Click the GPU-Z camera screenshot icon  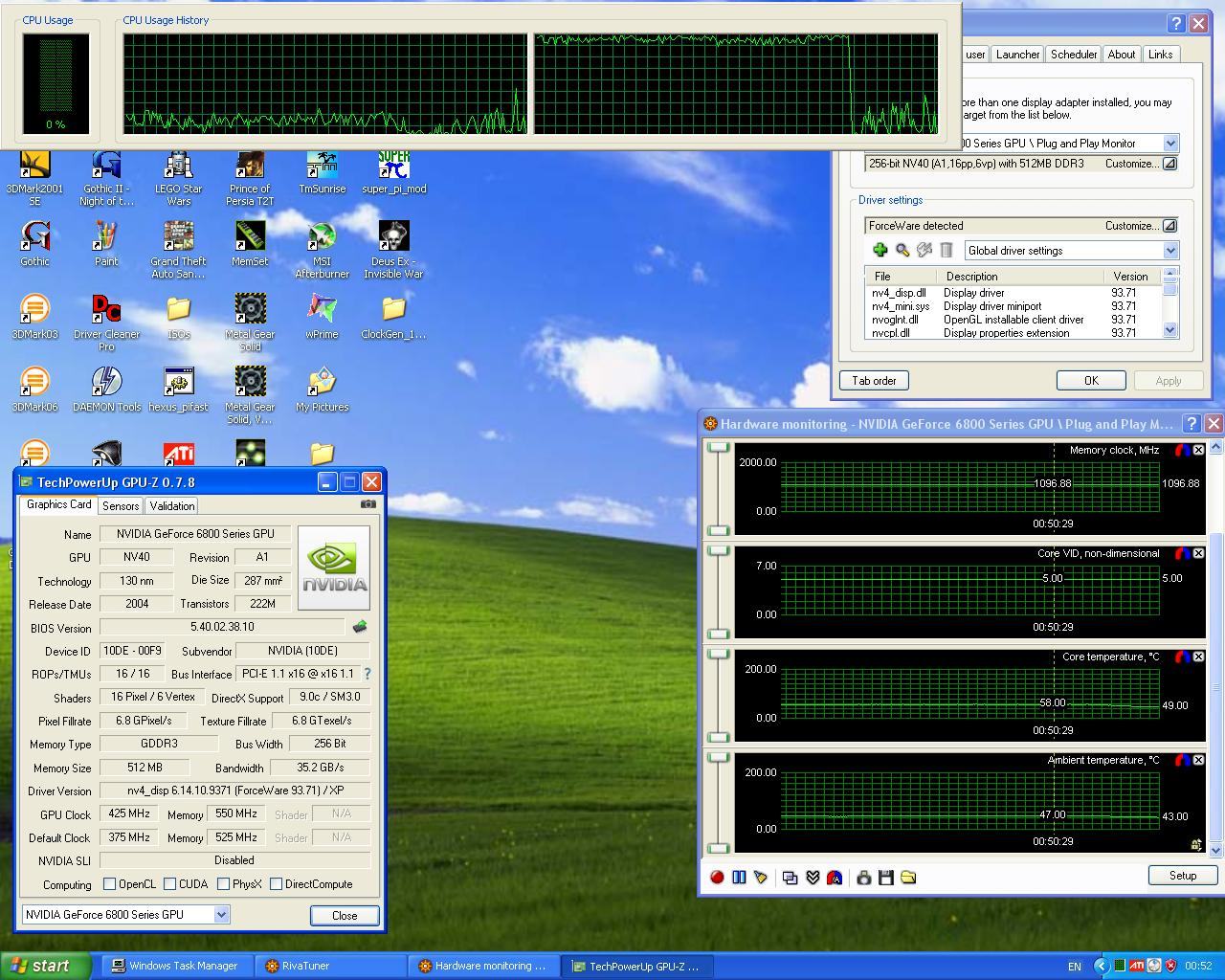click(367, 504)
